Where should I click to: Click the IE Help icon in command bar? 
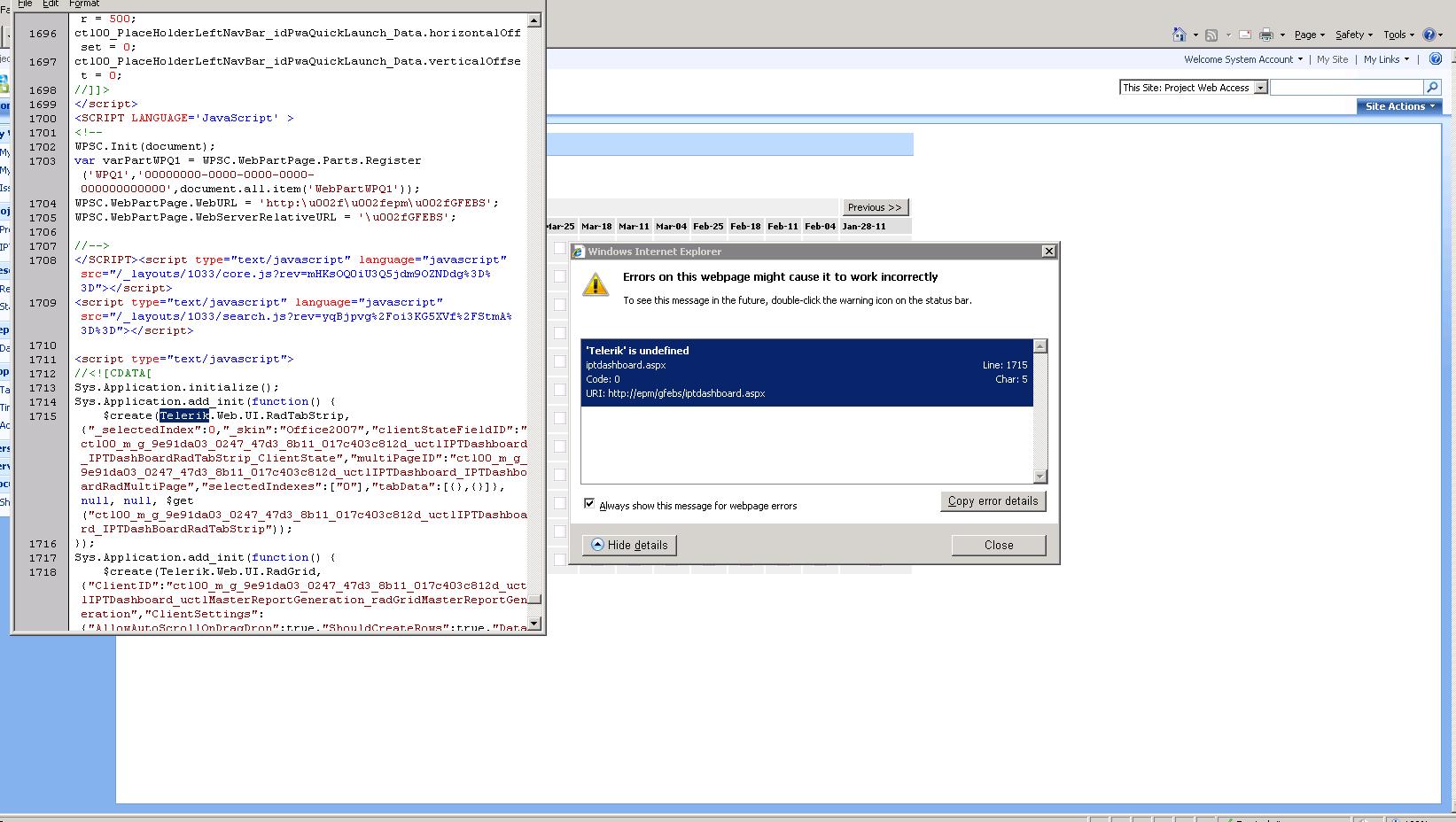(1429, 35)
